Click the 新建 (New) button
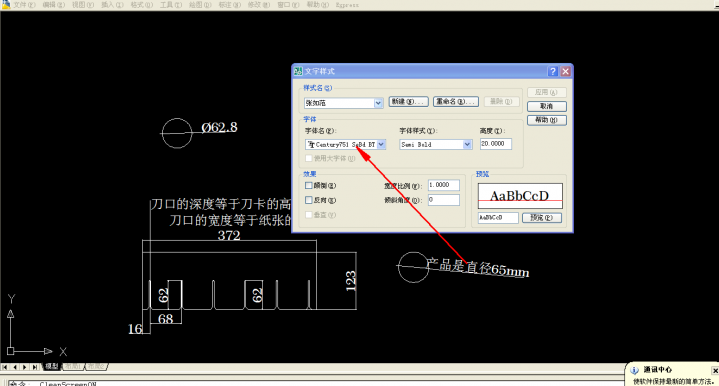 click(x=409, y=101)
